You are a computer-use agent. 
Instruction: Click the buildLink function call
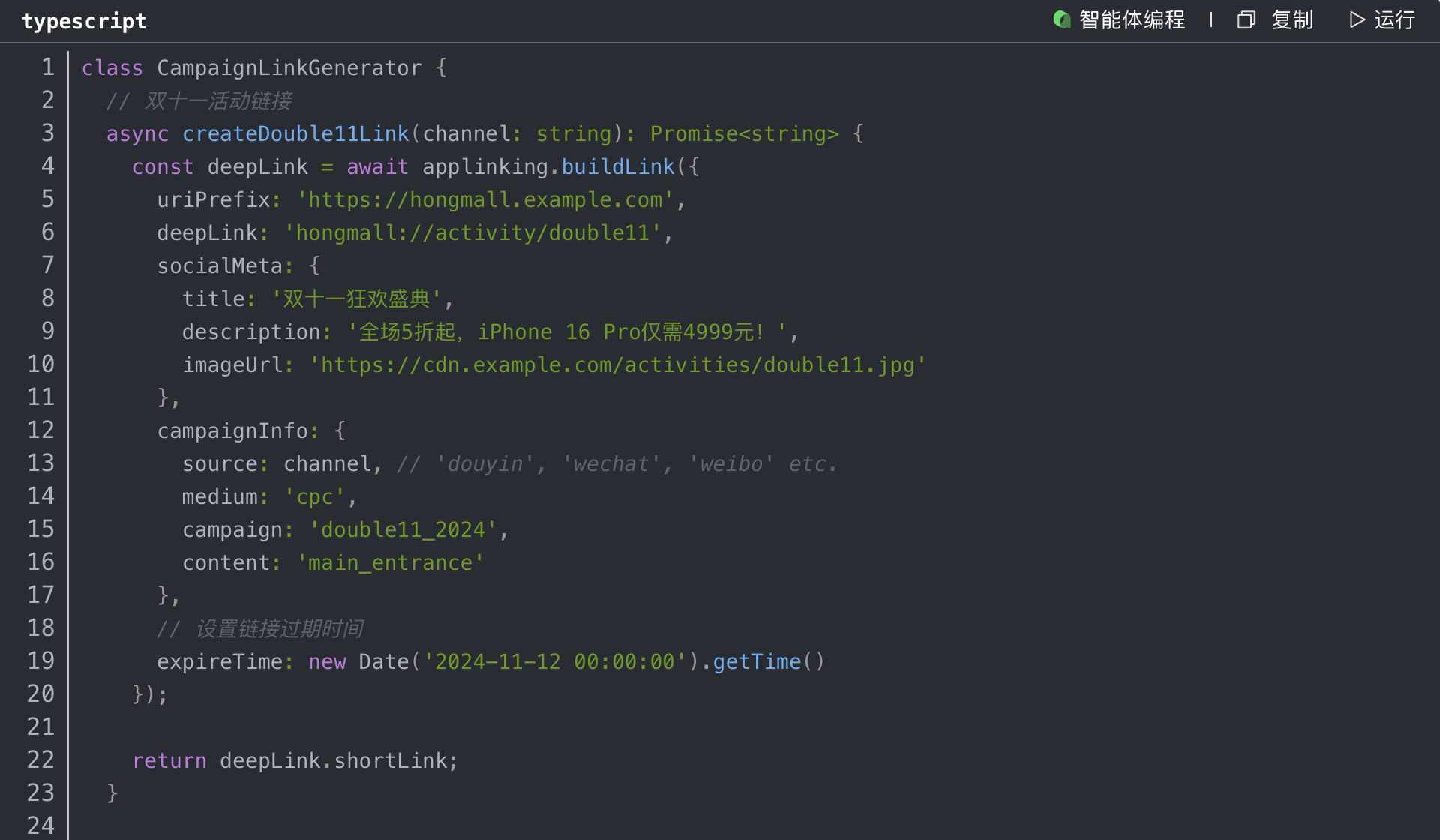pyautogui.click(x=617, y=166)
